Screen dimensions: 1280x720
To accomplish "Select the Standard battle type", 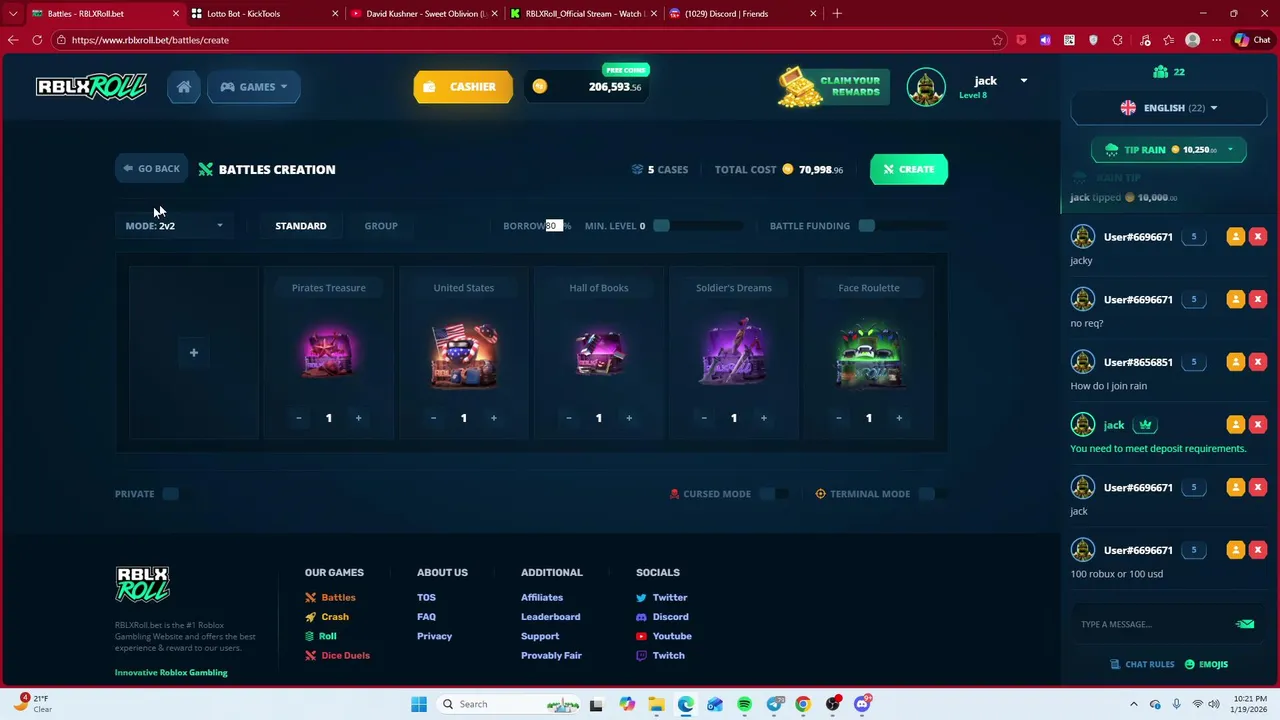I will tap(301, 226).
